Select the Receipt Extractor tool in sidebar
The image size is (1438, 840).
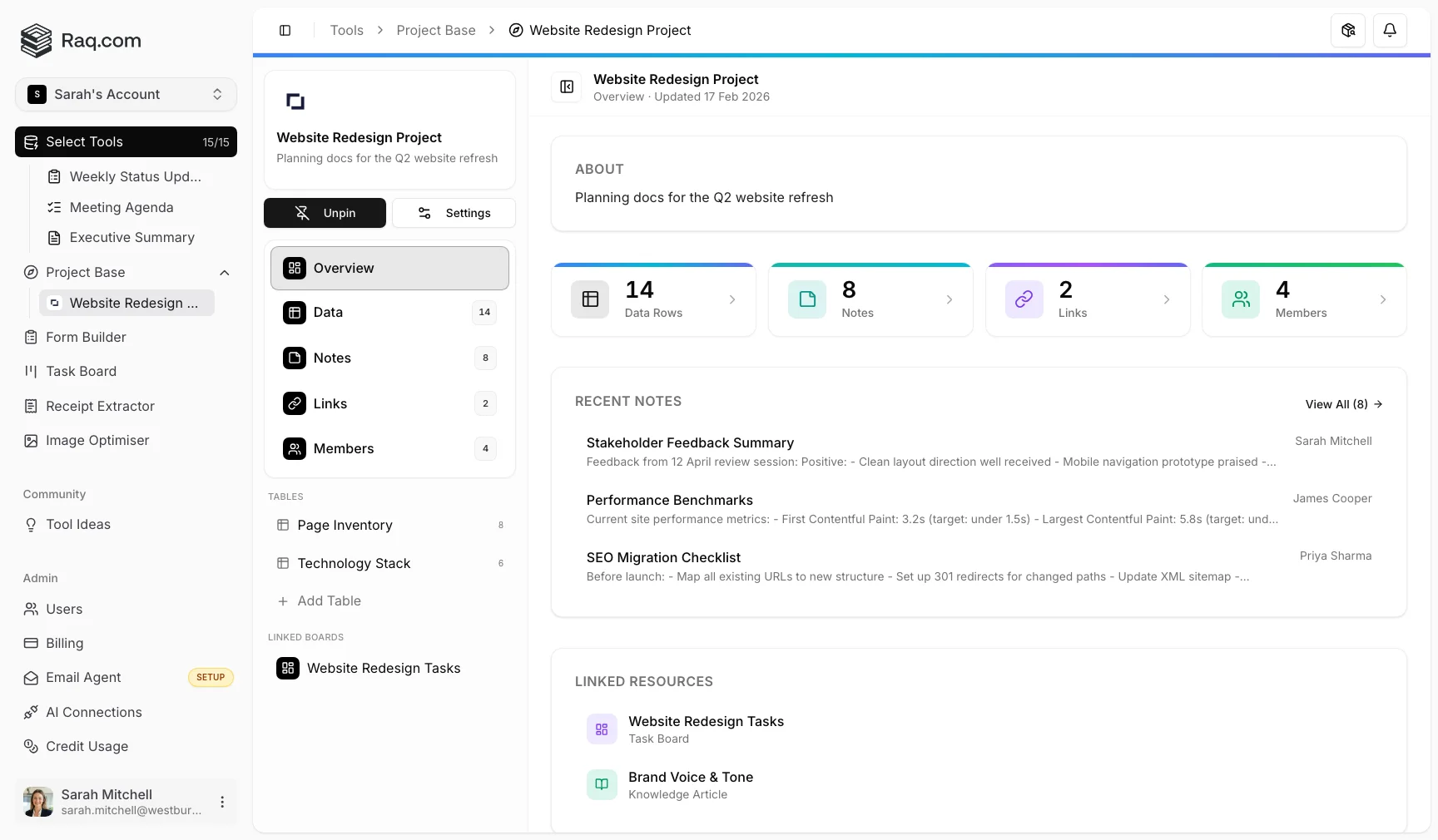point(100,406)
